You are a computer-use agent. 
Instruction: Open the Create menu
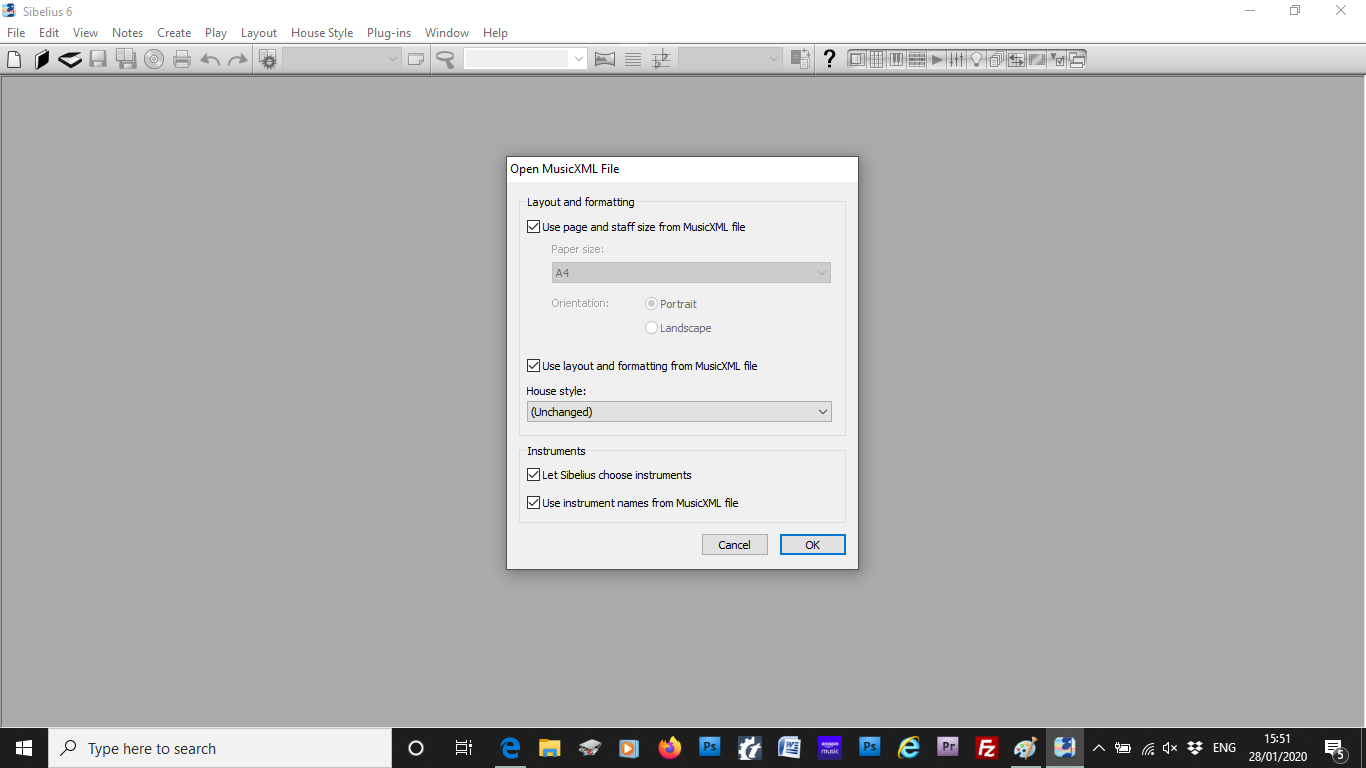click(x=174, y=33)
